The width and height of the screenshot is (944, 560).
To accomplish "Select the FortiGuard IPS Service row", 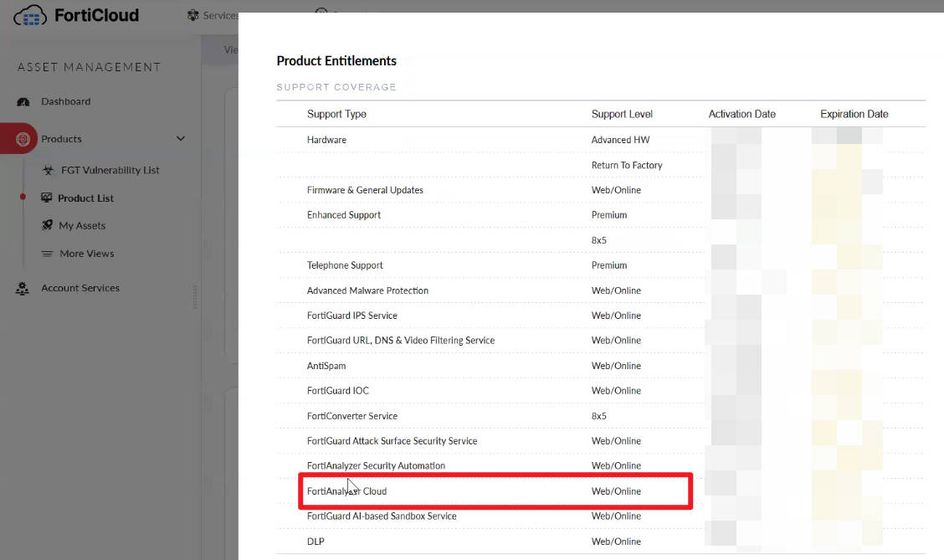I will tap(351, 316).
